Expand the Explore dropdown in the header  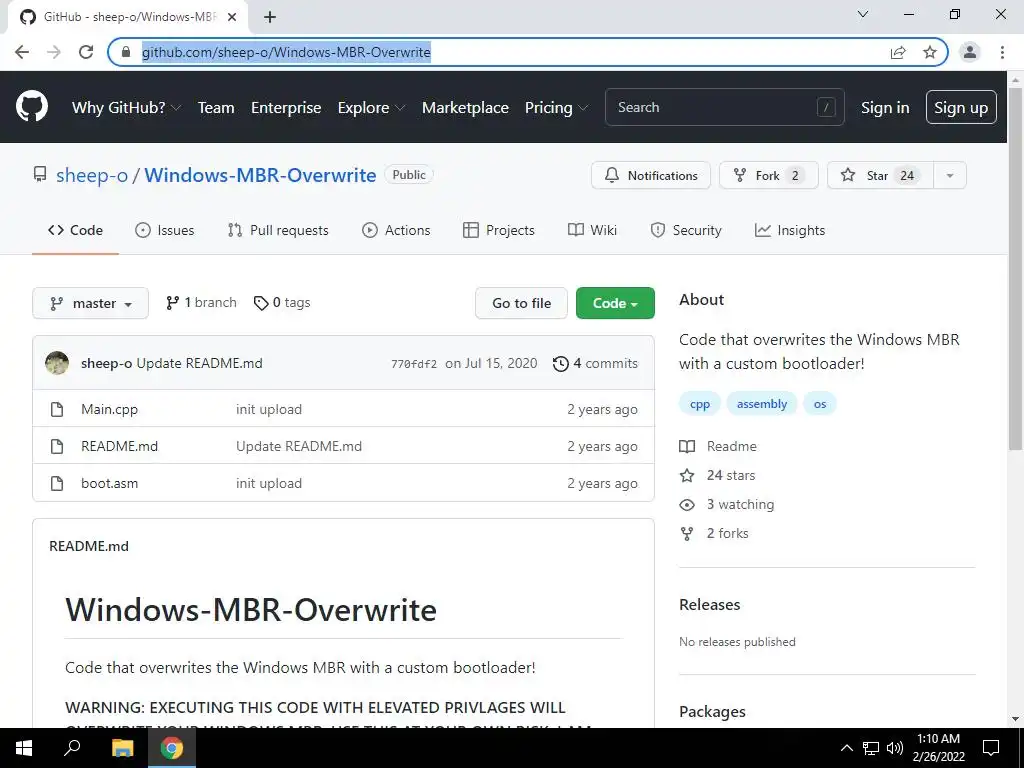pyautogui.click(x=371, y=108)
